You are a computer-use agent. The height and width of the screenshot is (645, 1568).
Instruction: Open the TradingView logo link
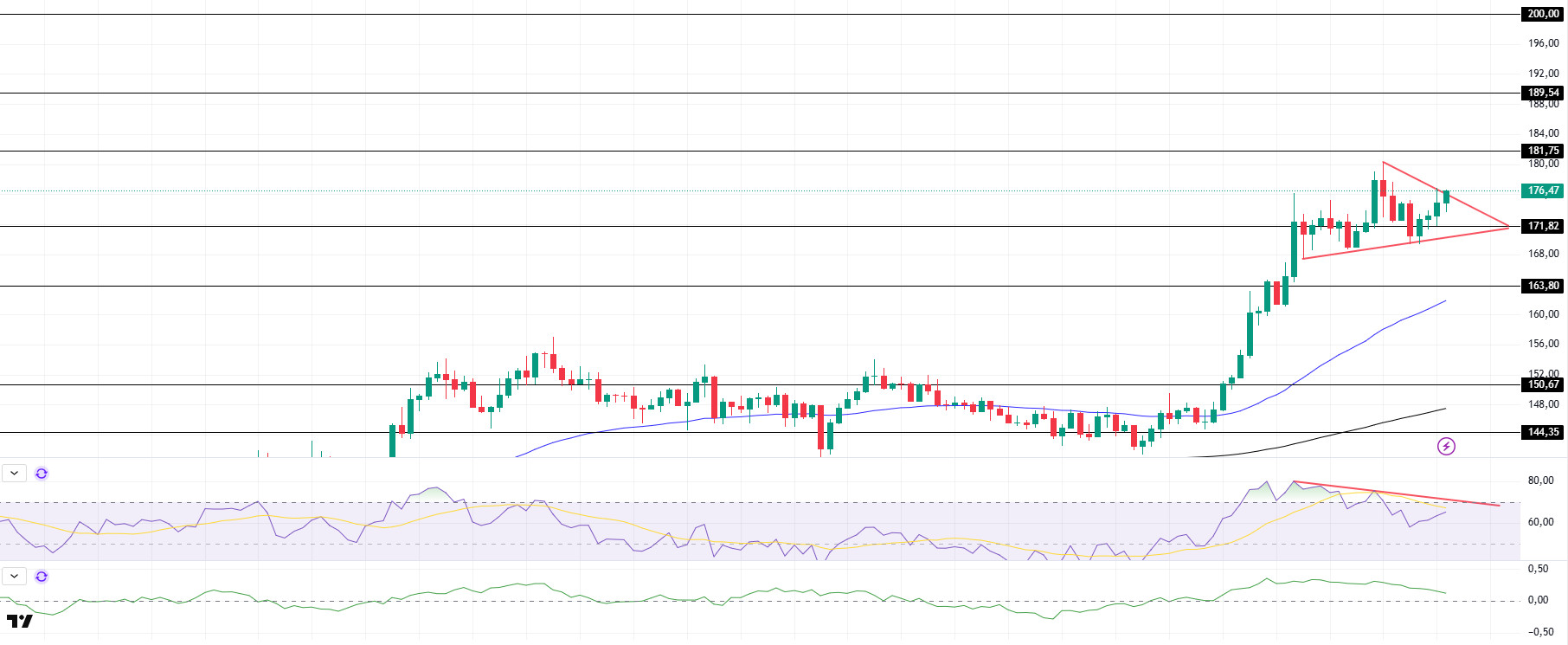(20, 621)
